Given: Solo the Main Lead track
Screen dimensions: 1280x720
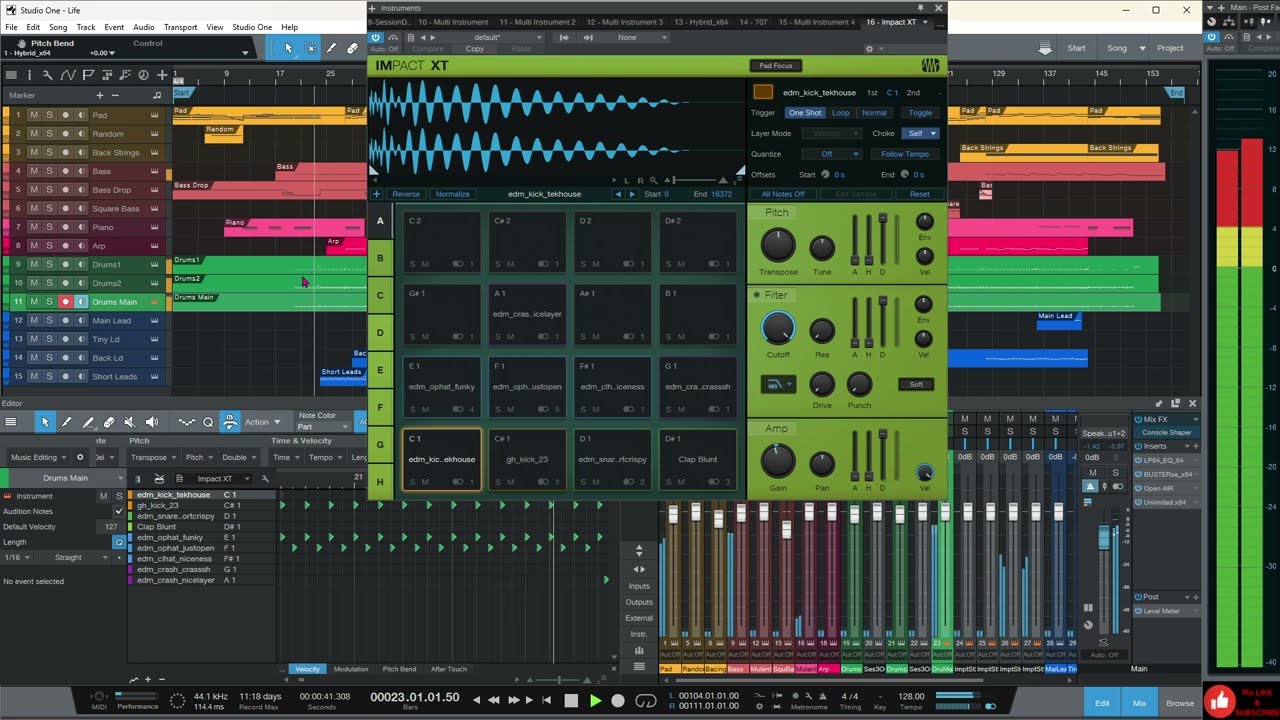Looking at the screenshot, I should (49, 320).
